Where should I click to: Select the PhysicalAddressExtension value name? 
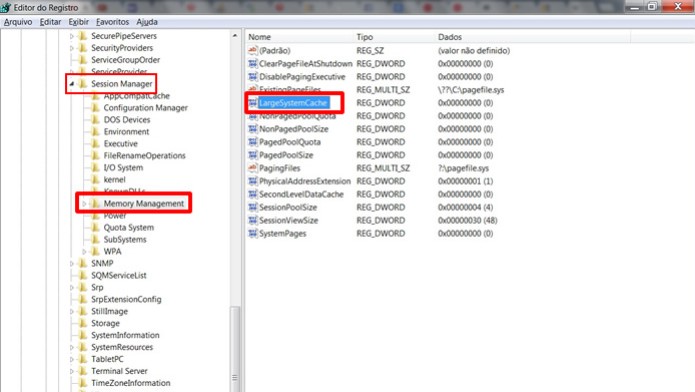(305, 181)
